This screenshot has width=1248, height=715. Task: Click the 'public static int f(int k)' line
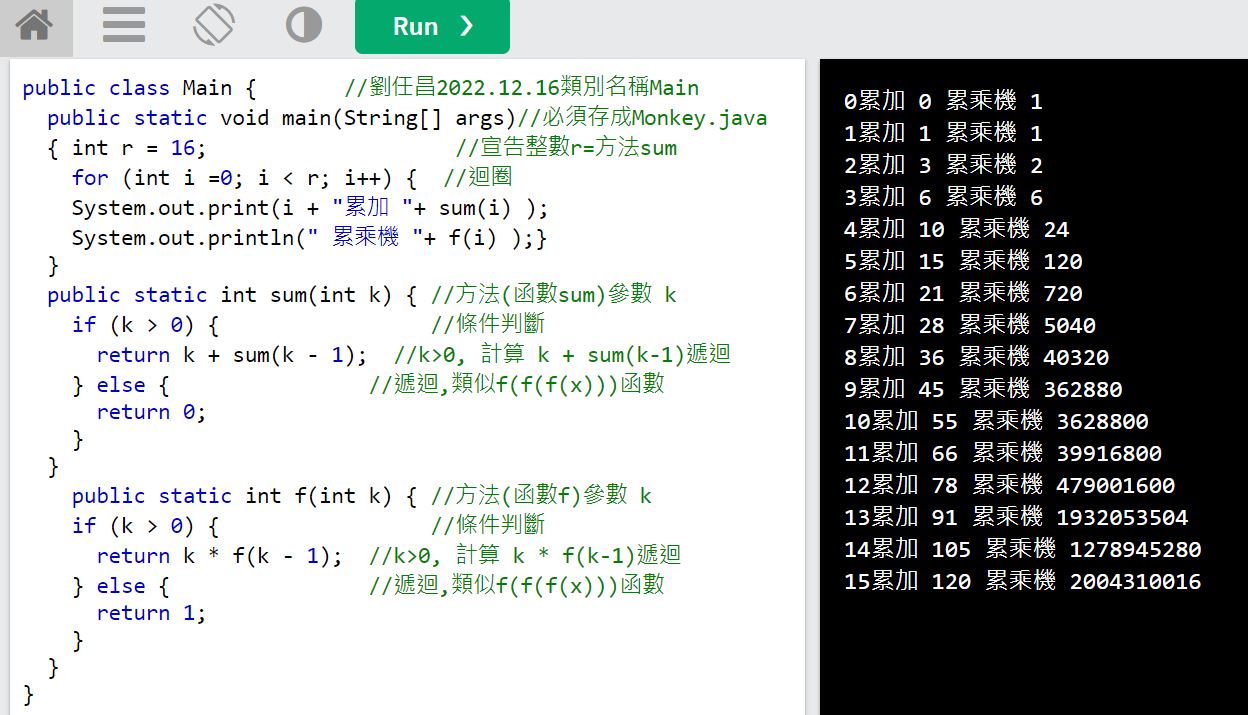(x=244, y=496)
